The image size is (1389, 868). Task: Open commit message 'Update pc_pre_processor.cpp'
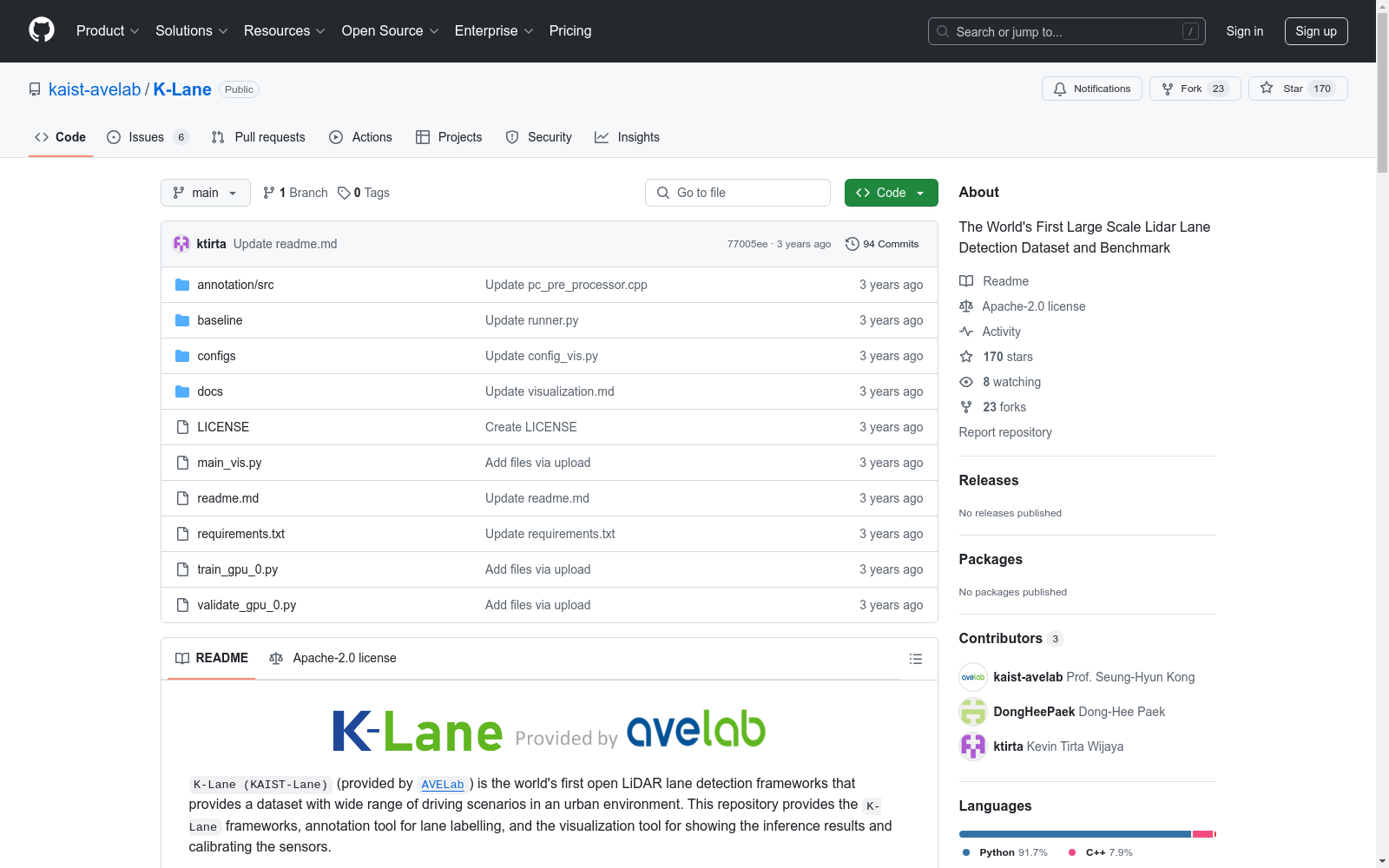click(x=566, y=285)
